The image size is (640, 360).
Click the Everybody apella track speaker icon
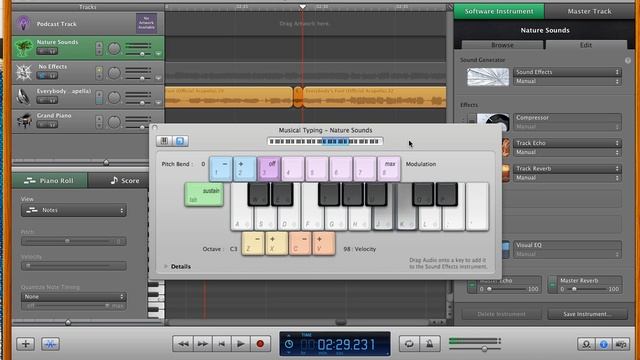coord(24,97)
